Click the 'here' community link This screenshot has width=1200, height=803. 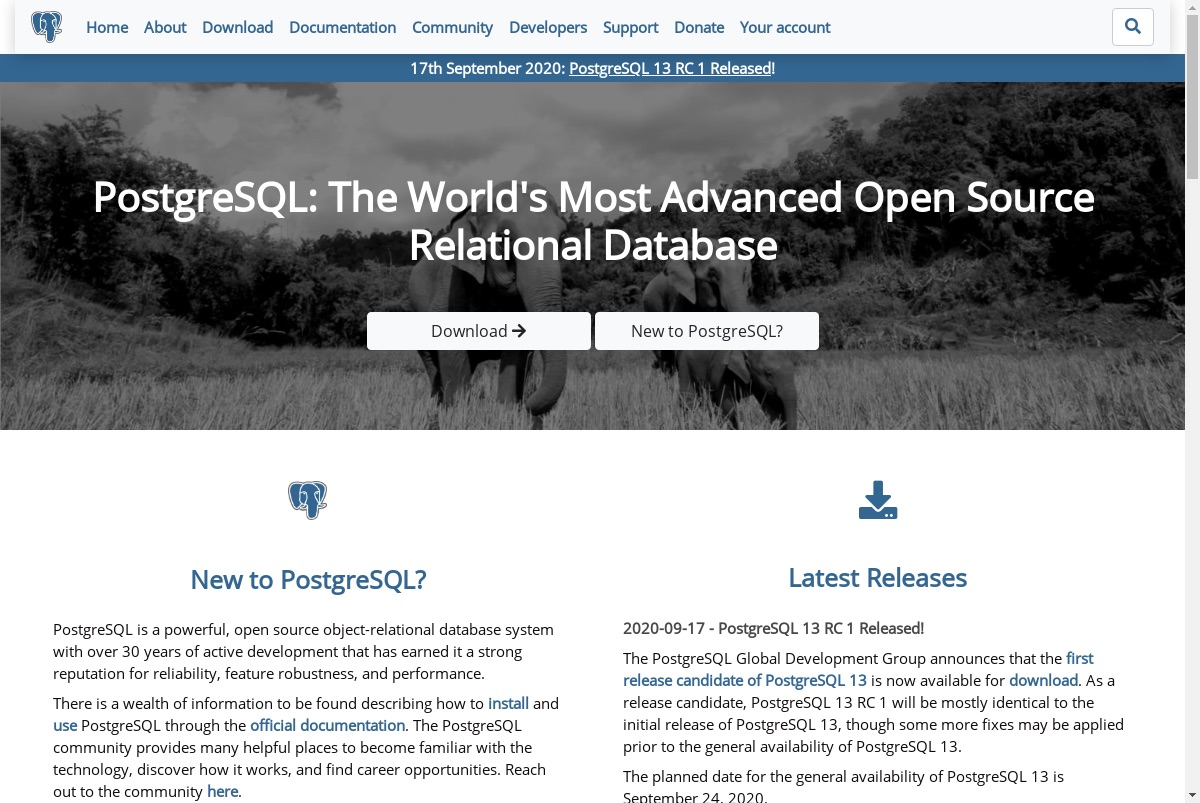pos(222,791)
